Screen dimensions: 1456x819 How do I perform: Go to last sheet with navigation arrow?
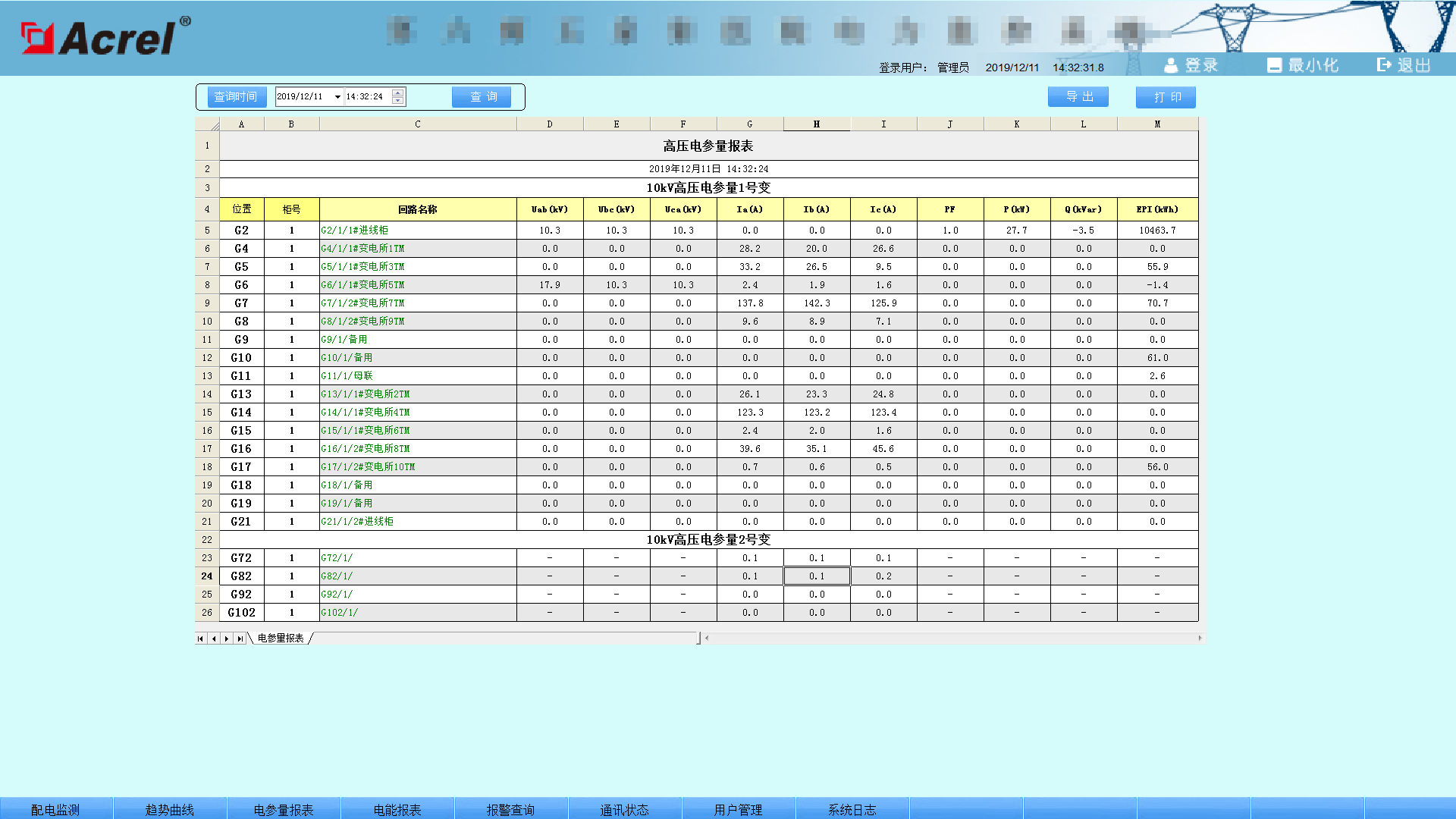[240, 639]
